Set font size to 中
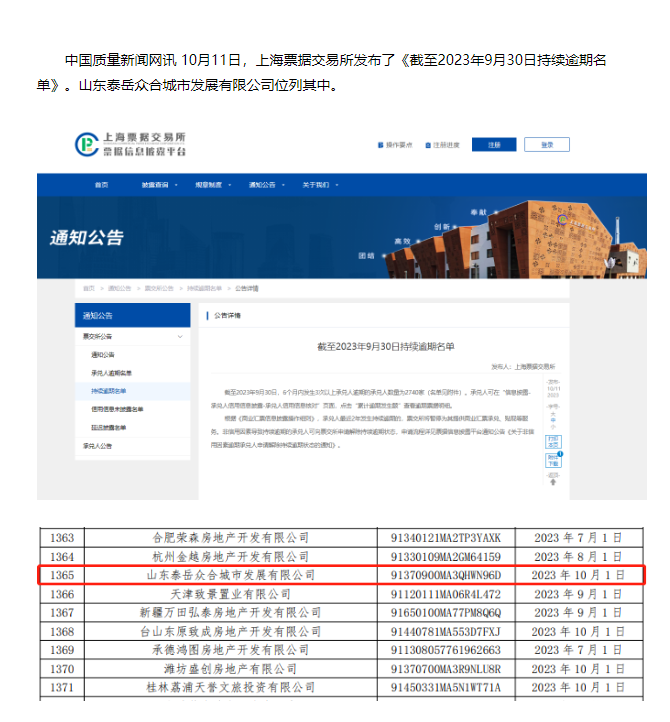The height and width of the screenshot is (722, 670). (x=553, y=420)
